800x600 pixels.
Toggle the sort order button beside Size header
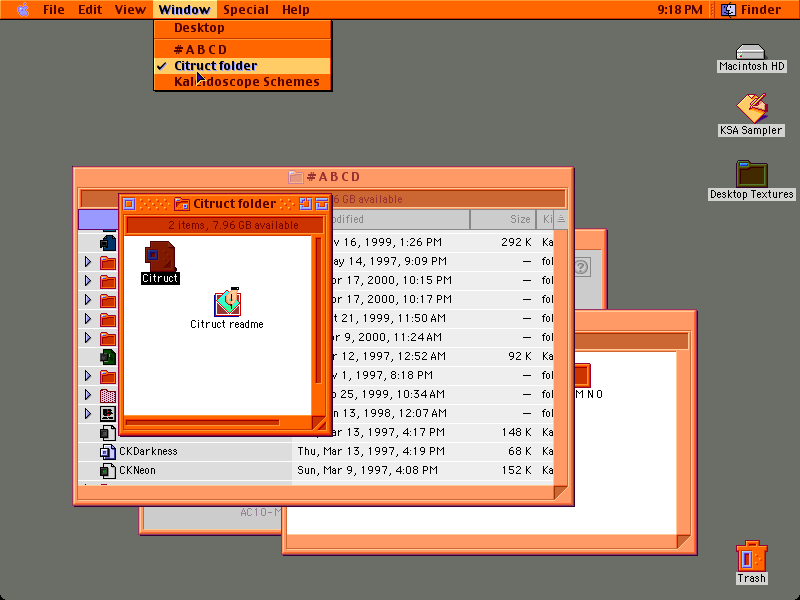click(561, 219)
